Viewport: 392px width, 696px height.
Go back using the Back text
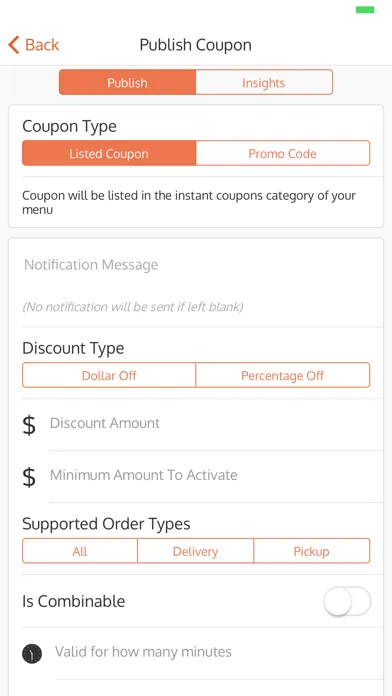tap(42, 45)
